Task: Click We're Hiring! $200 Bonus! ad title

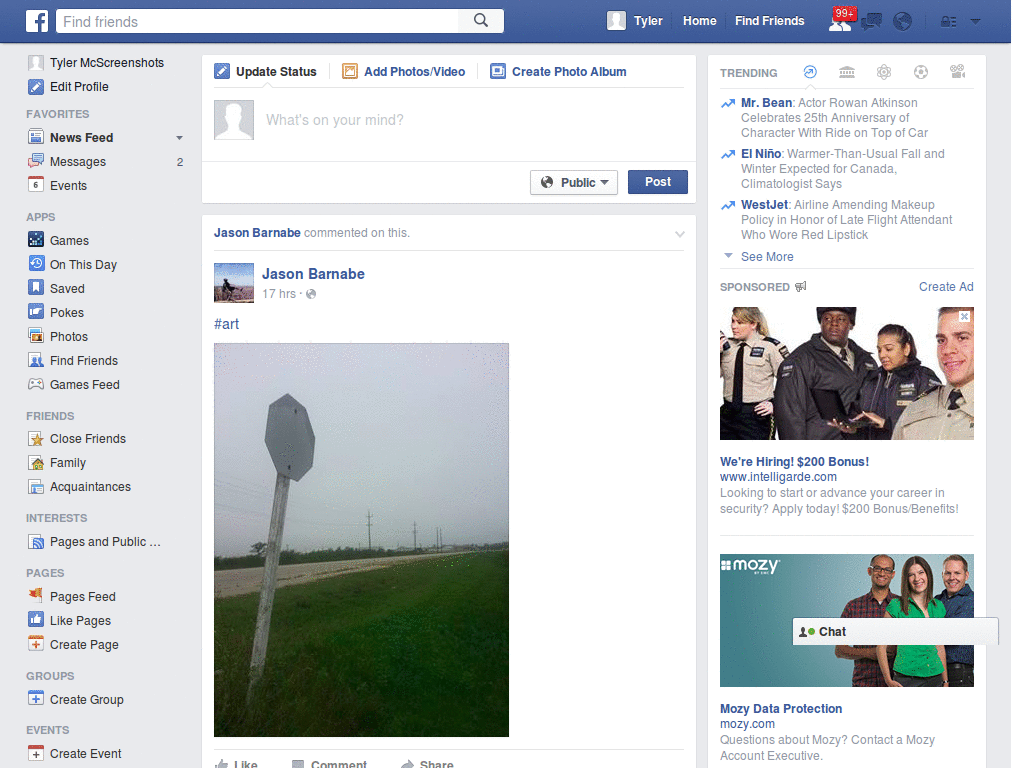Action: [794, 462]
